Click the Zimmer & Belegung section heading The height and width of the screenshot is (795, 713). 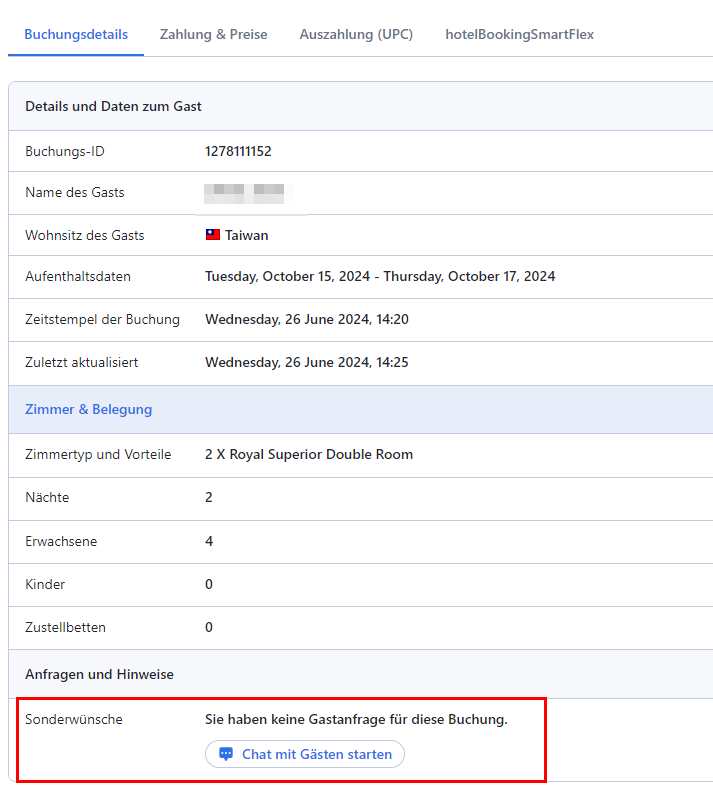click(88, 409)
